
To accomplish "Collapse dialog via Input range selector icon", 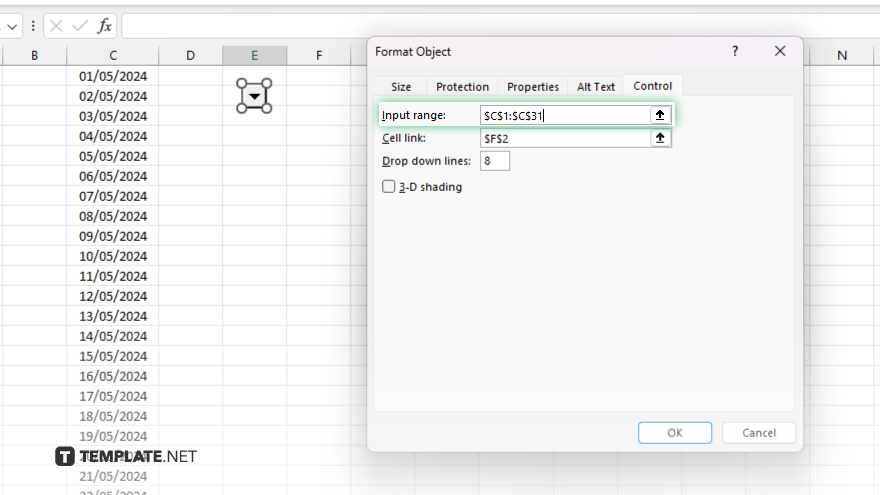I will point(660,115).
